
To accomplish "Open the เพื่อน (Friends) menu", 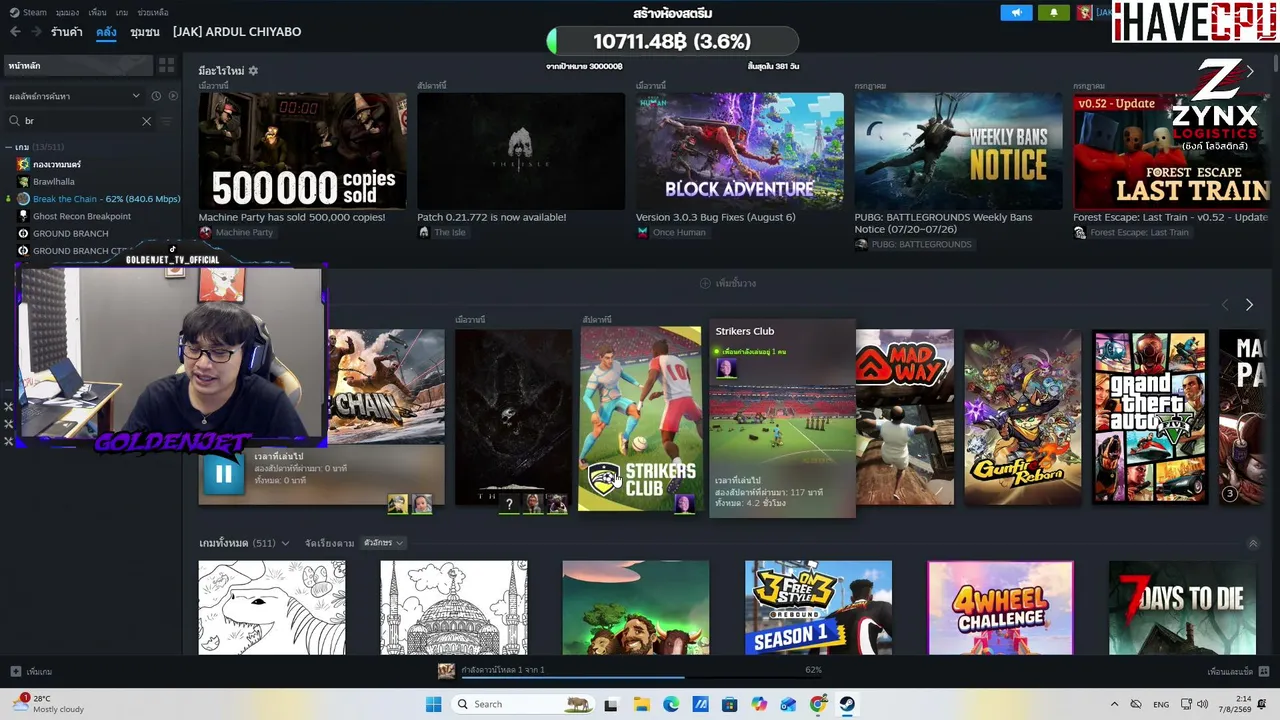I will (97, 13).
